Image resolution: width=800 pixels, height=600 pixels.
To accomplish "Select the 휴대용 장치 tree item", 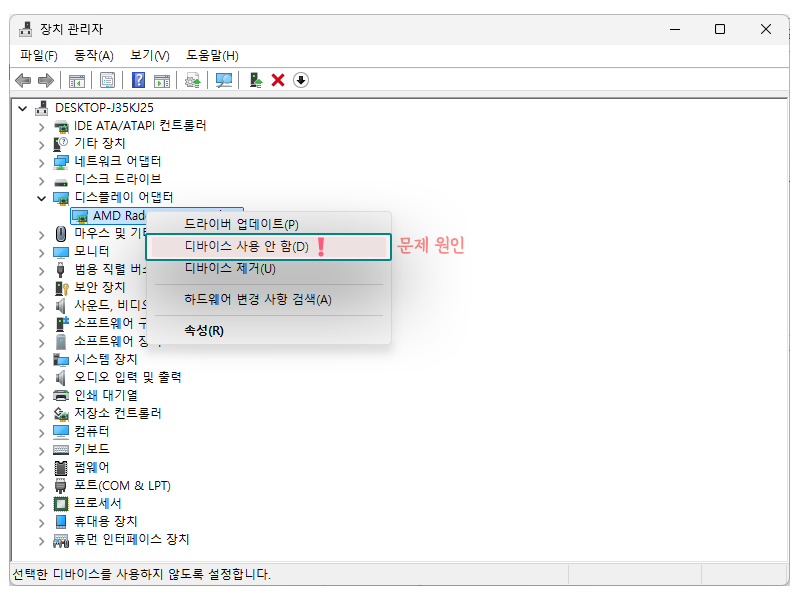I will tap(95, 521).
